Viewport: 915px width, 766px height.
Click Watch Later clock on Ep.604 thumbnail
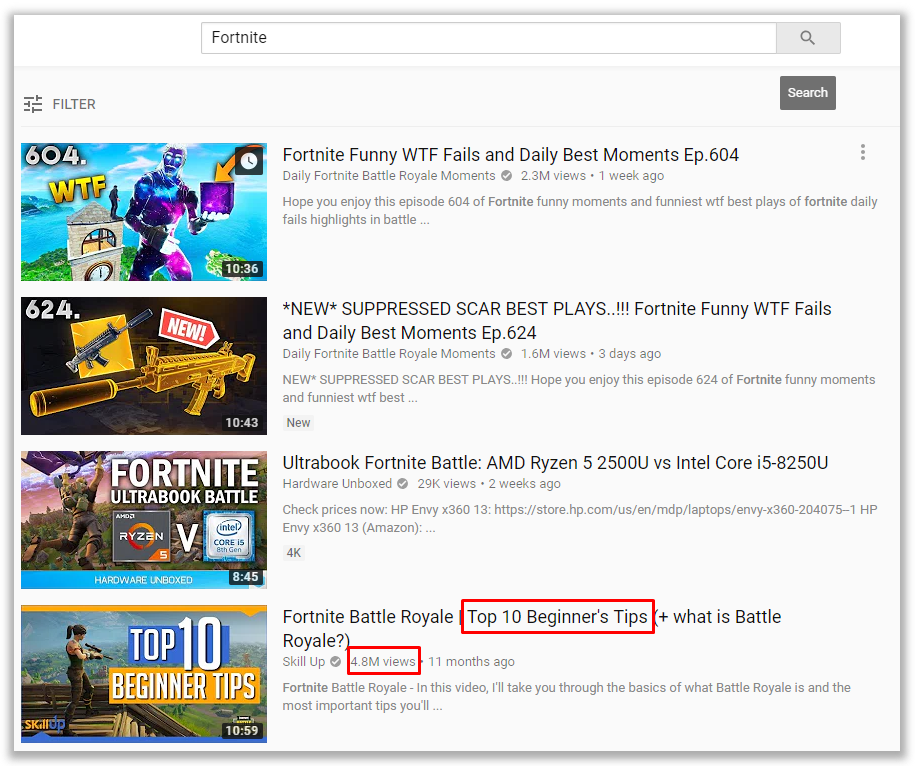249,160
